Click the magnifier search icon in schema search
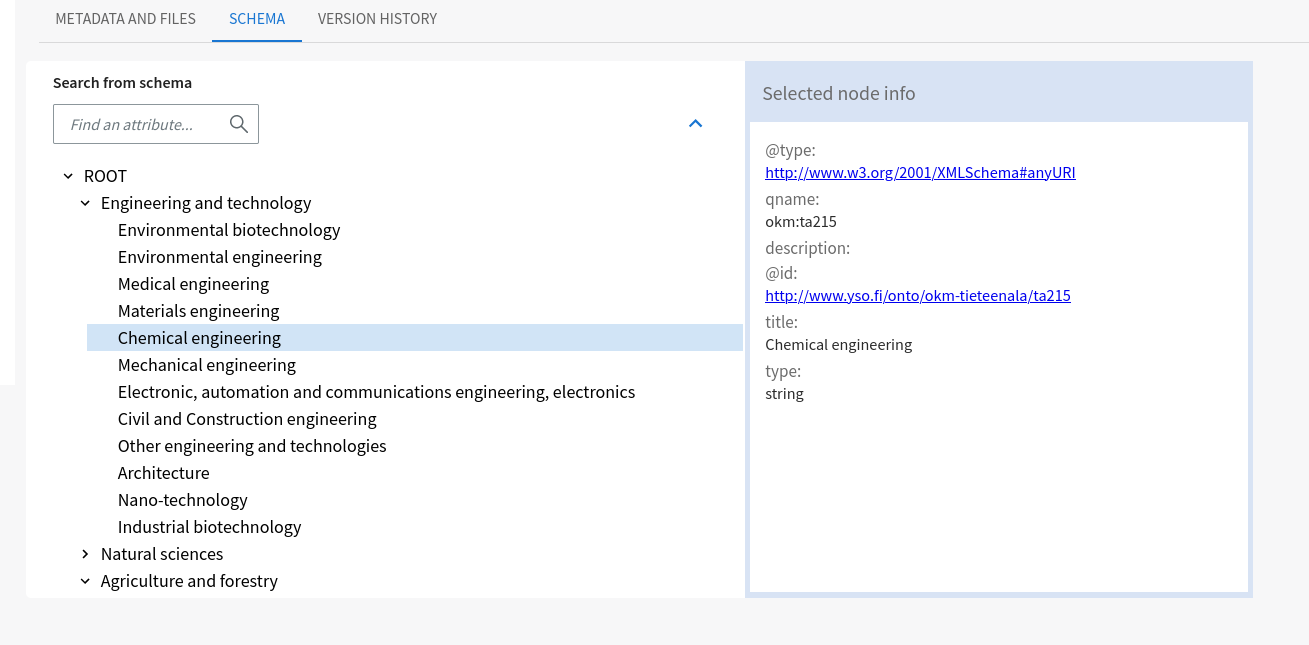 (x=238, y=124)
